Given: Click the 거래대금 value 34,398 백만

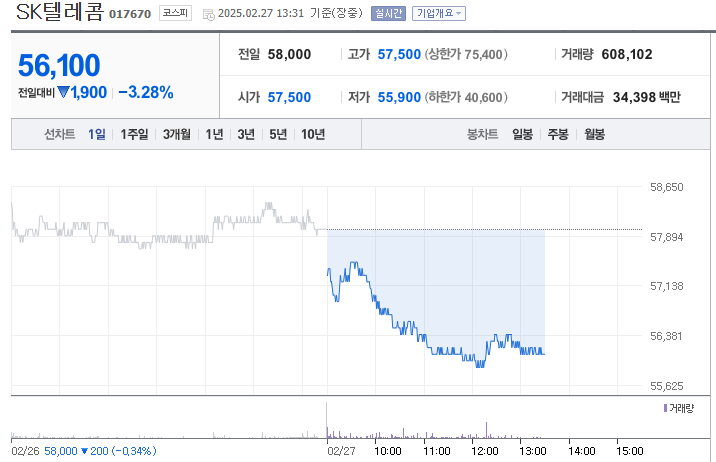Looking at the screenshot, I should 647,97.
